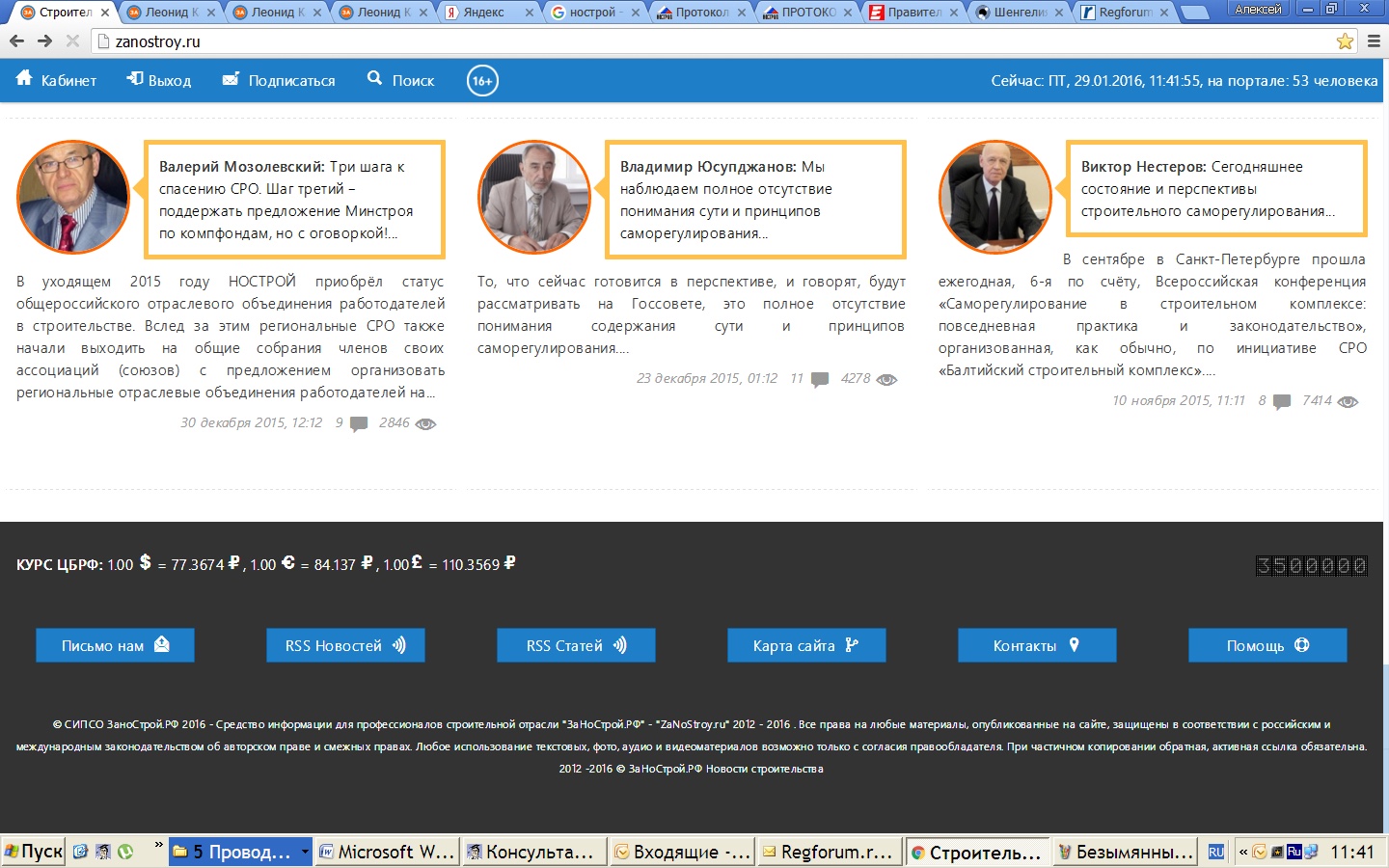Bookmark the page with the star icon
Viewport: 1389px width, 868px height.
tap(1345, 41)
